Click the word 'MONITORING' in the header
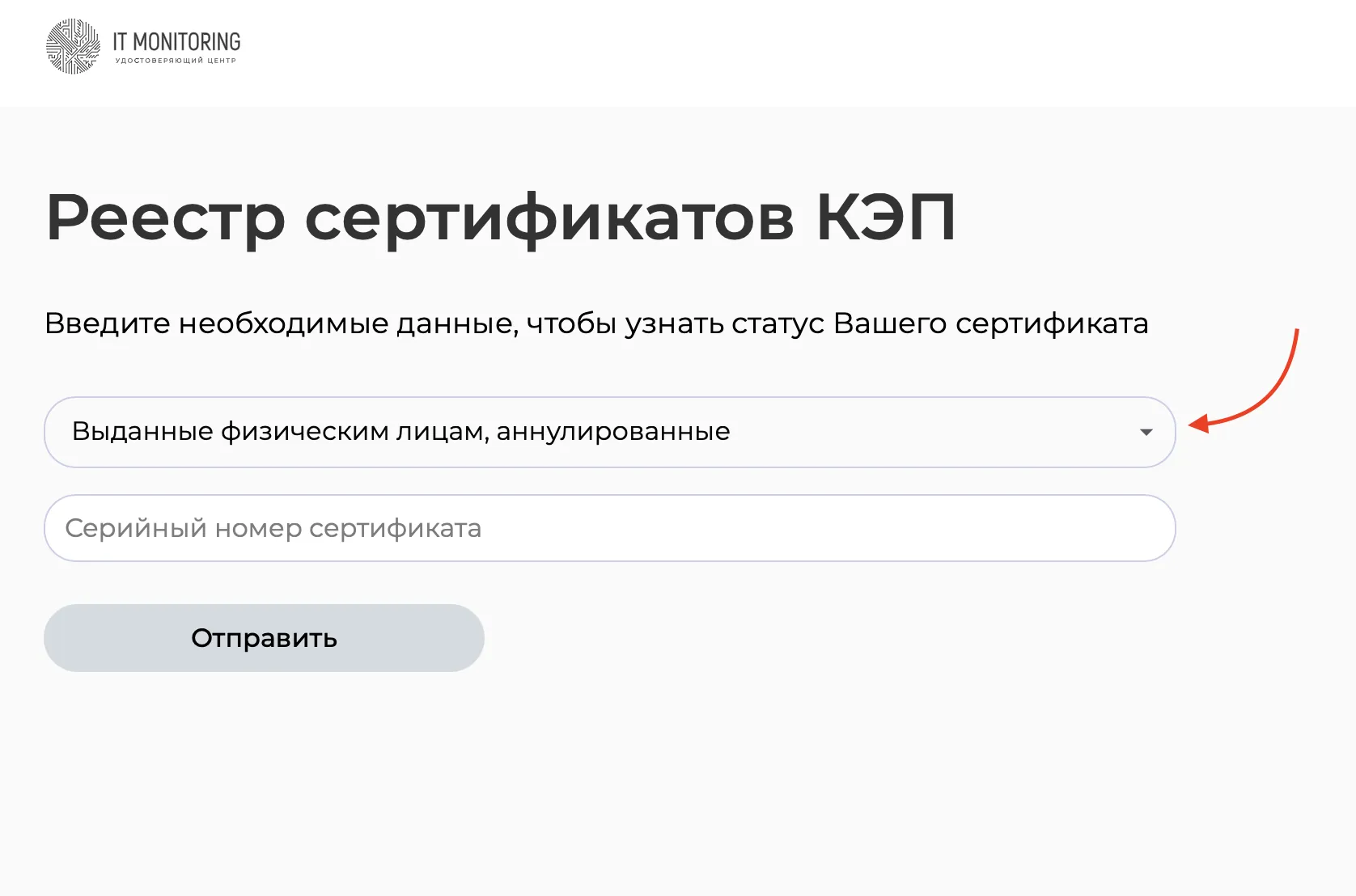This screenshot has height=896, width=1356. pyautogui.click(x=187, y=42)
